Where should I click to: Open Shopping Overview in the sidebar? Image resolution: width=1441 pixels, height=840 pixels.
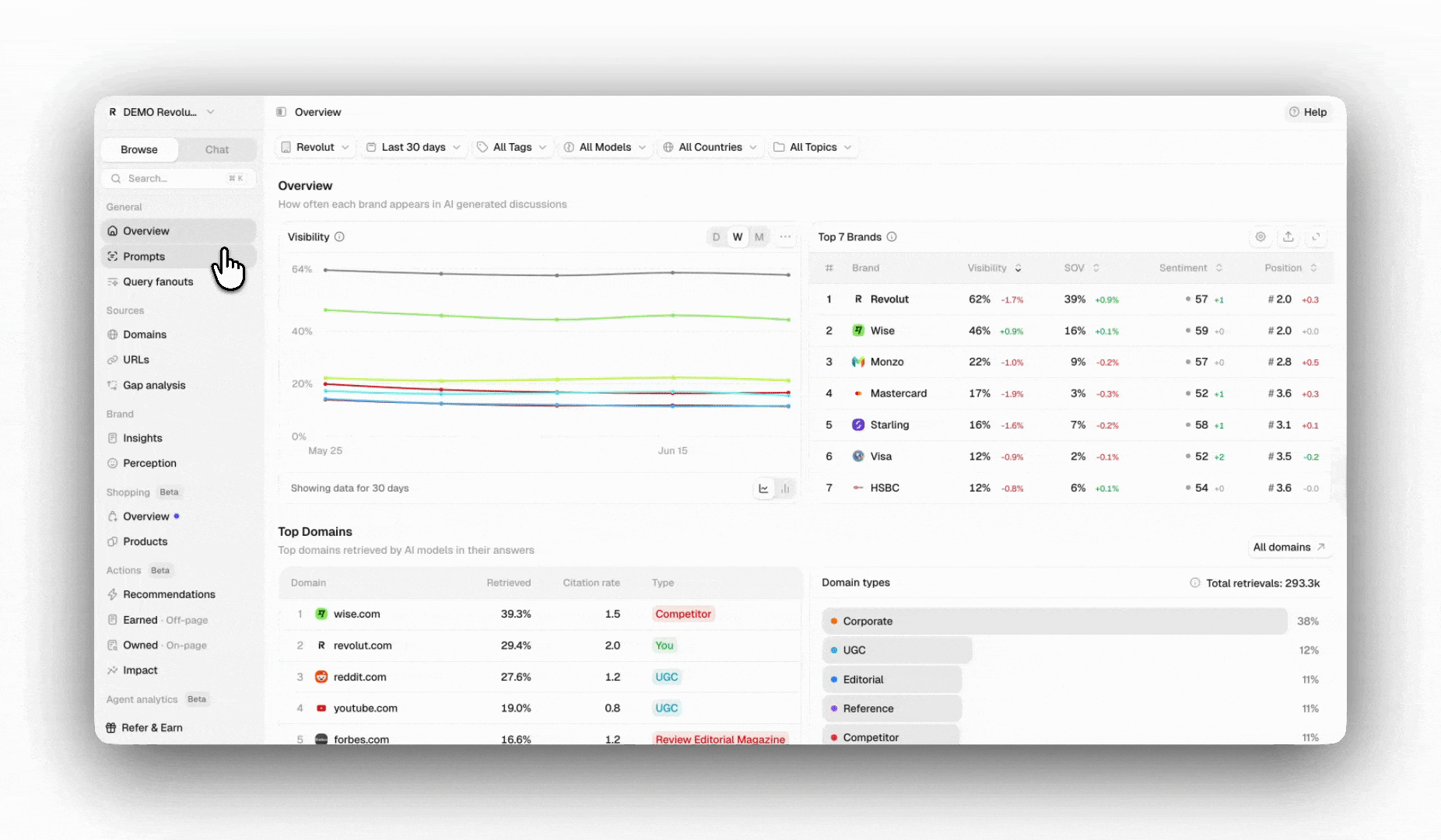point(179,516)
